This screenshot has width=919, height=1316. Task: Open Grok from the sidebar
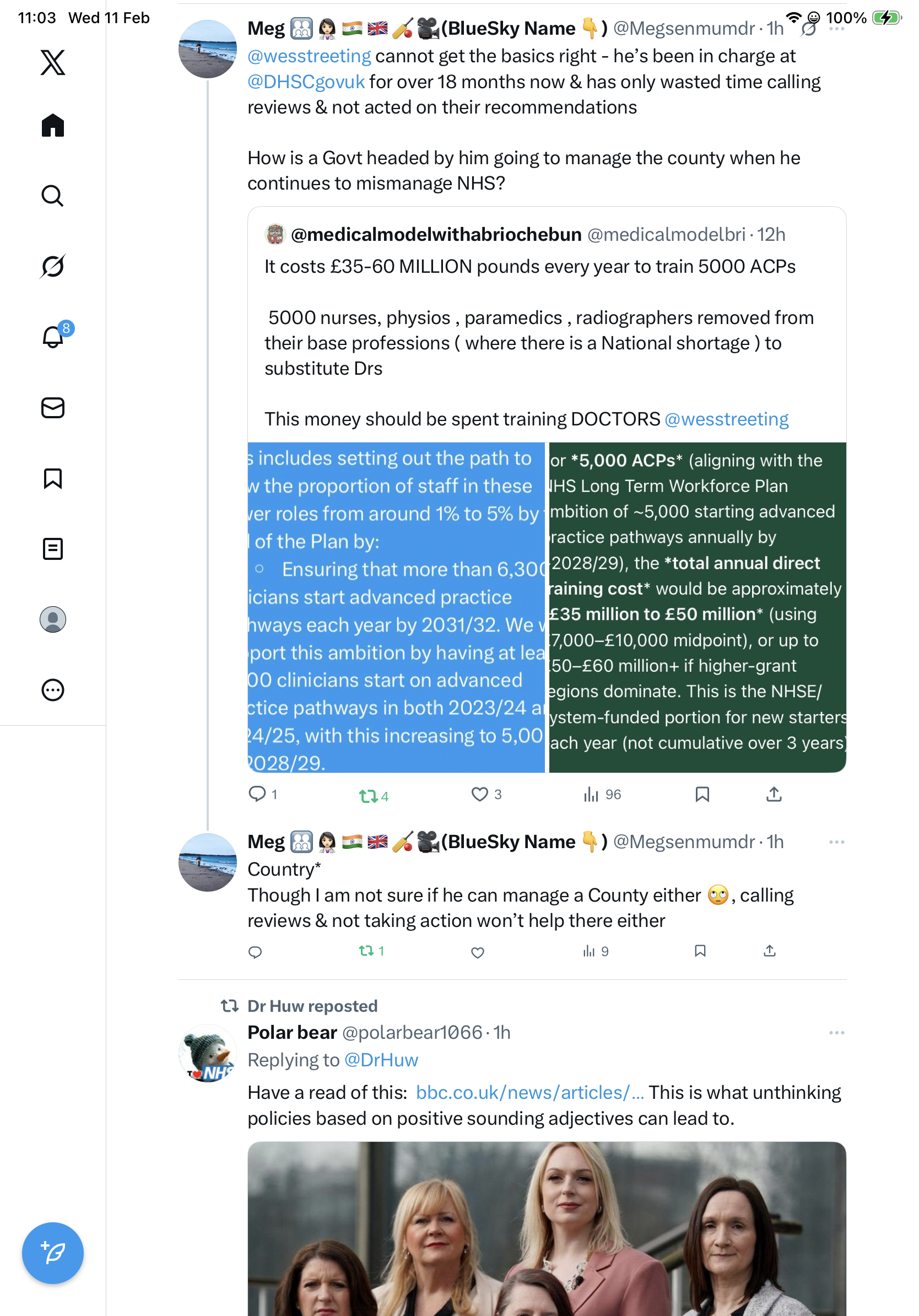53,266
